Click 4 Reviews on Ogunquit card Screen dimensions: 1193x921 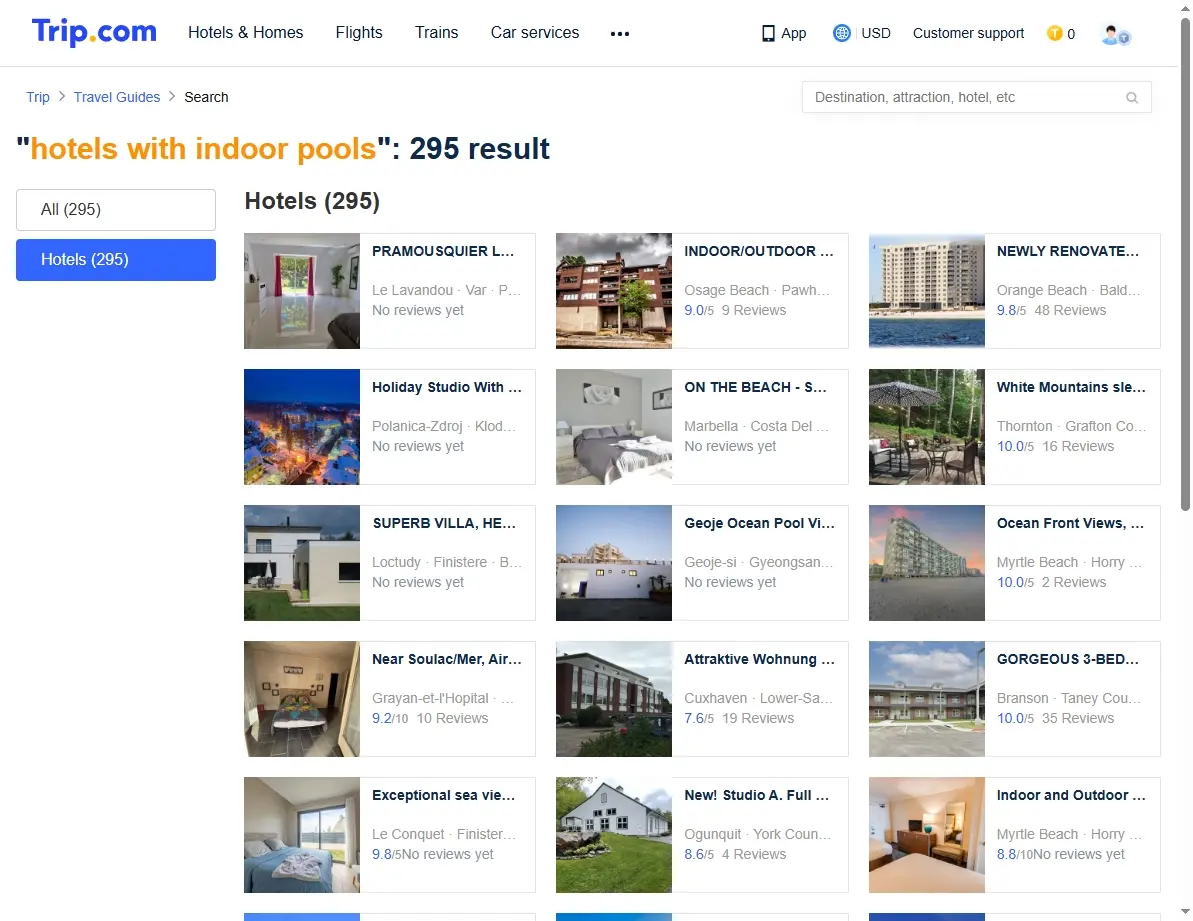tap(754, 855)
